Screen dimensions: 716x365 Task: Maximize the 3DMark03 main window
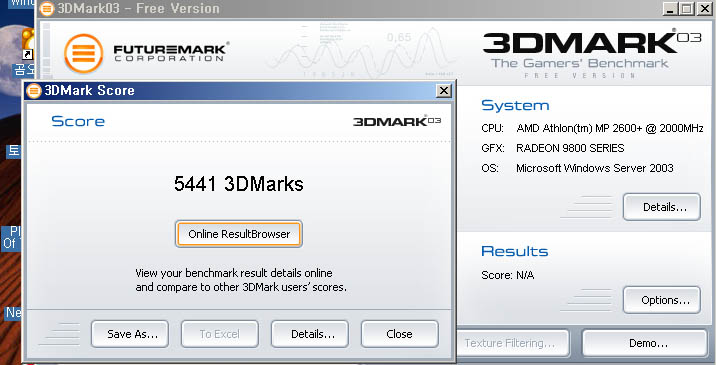click(x=686, y=9)
